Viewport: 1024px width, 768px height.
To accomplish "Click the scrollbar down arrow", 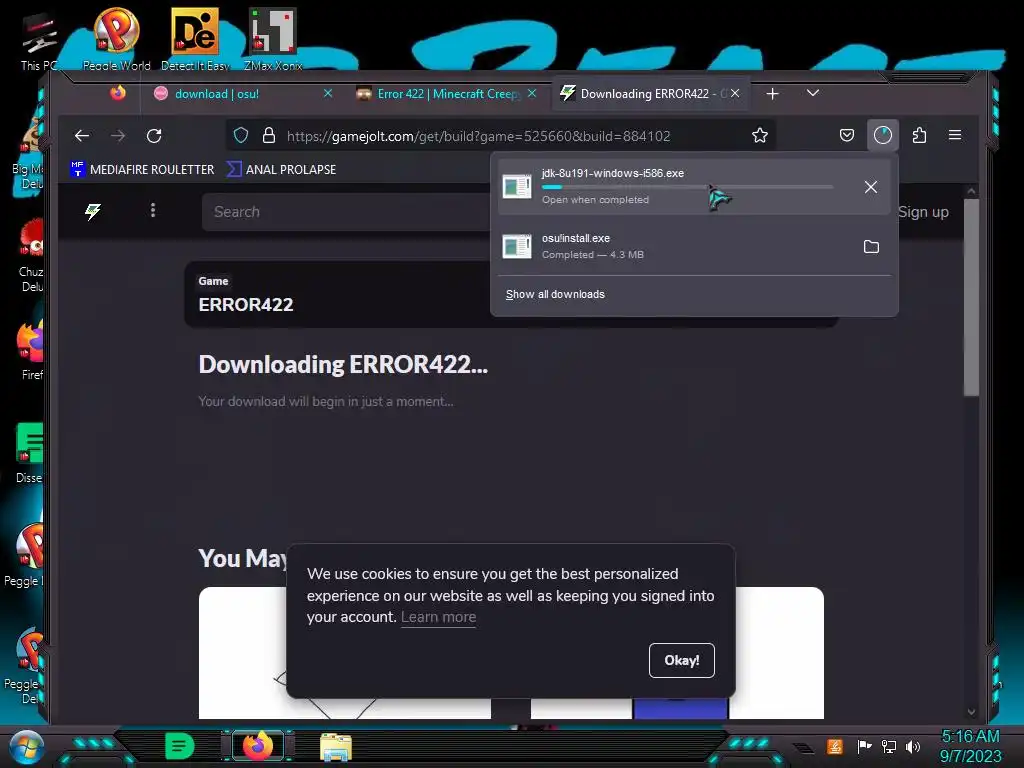I will 971,712.
